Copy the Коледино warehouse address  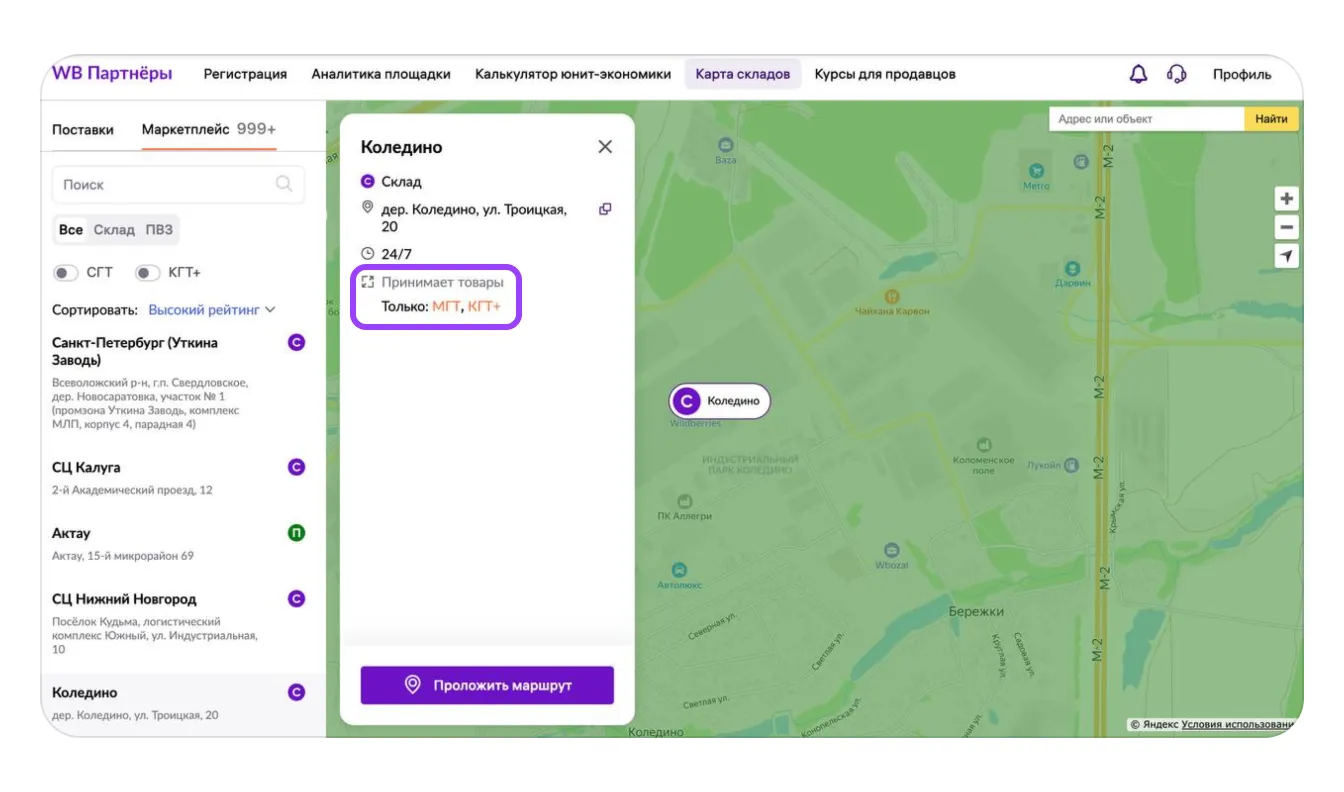click(x=605, y=209)
